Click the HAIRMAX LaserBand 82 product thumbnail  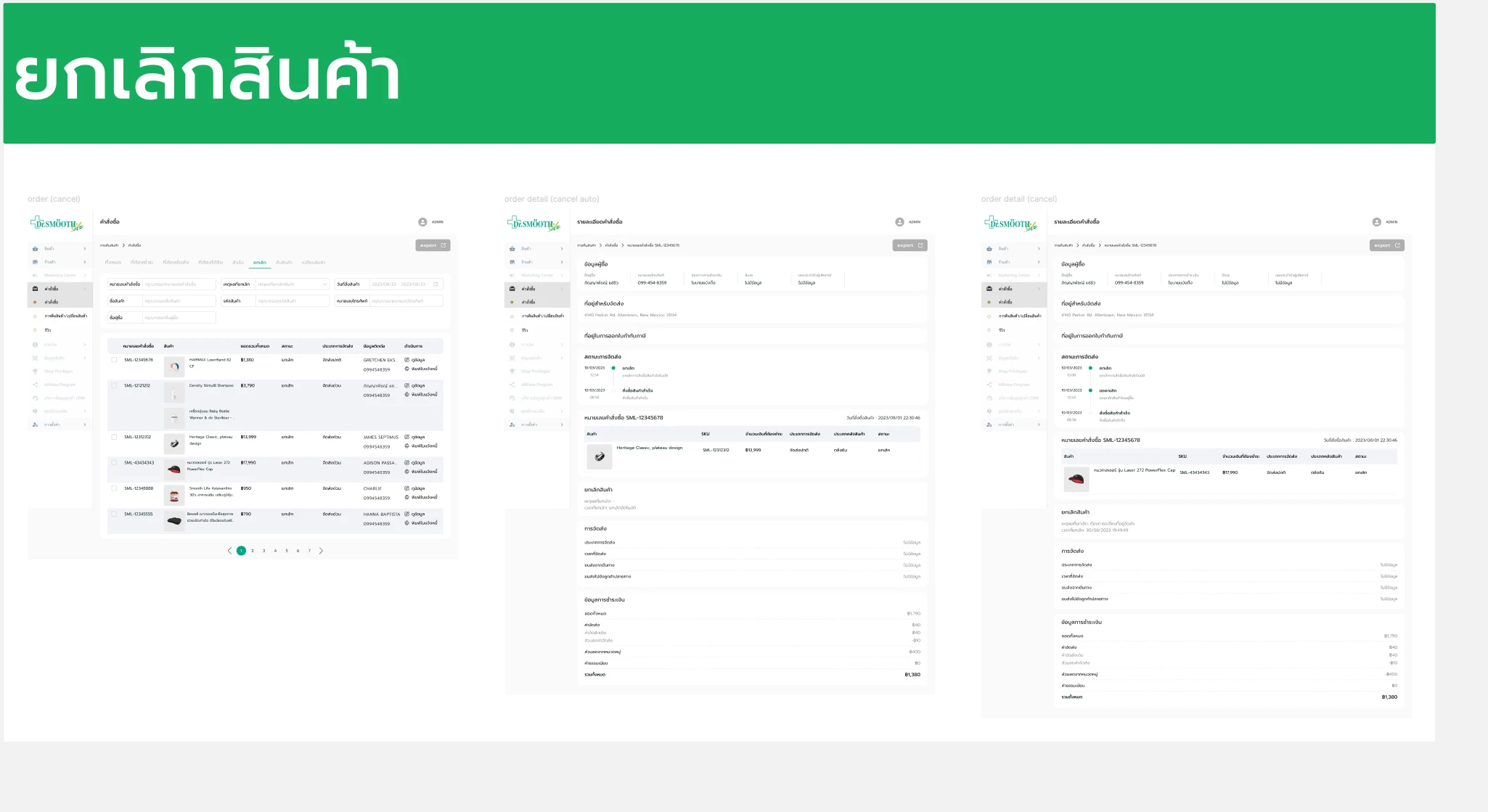click(174, 366)
